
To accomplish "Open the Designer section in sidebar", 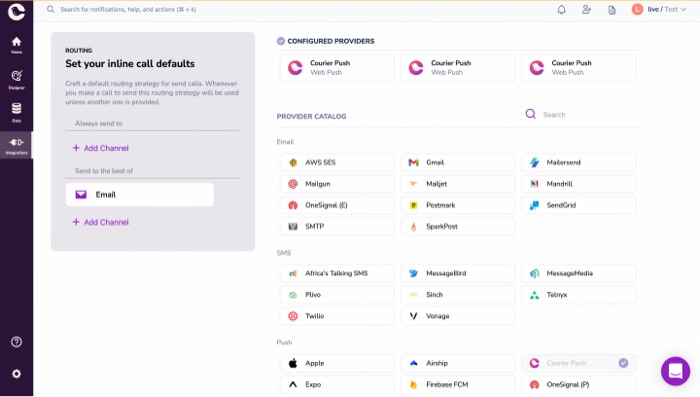I will click(17, 79).
